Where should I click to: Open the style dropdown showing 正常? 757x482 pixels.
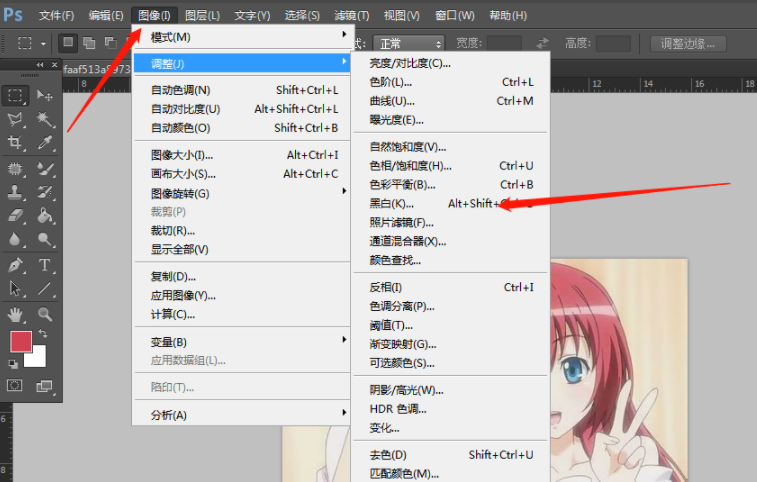408,44
